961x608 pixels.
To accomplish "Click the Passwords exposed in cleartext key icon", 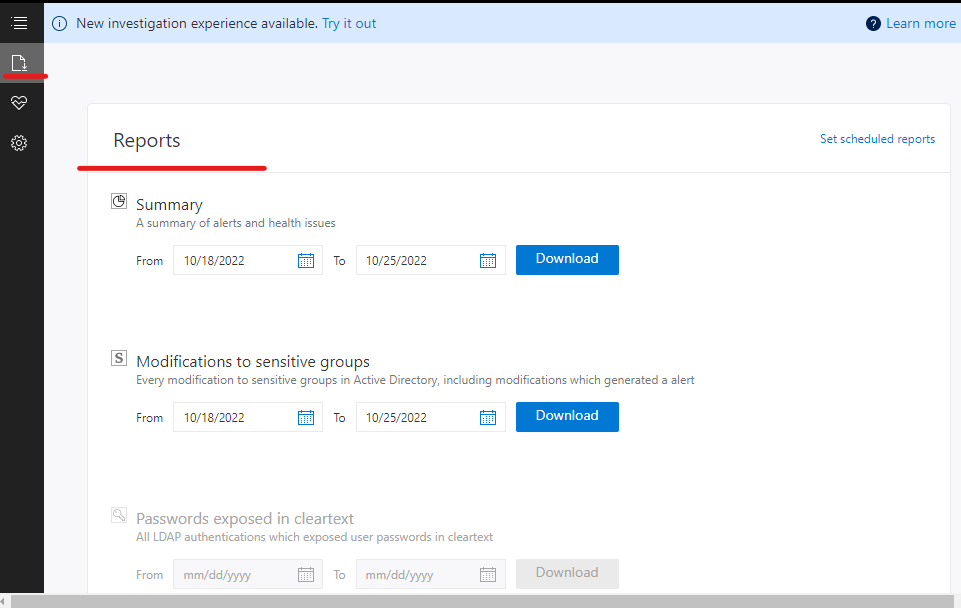I will [x=119, y=515].
